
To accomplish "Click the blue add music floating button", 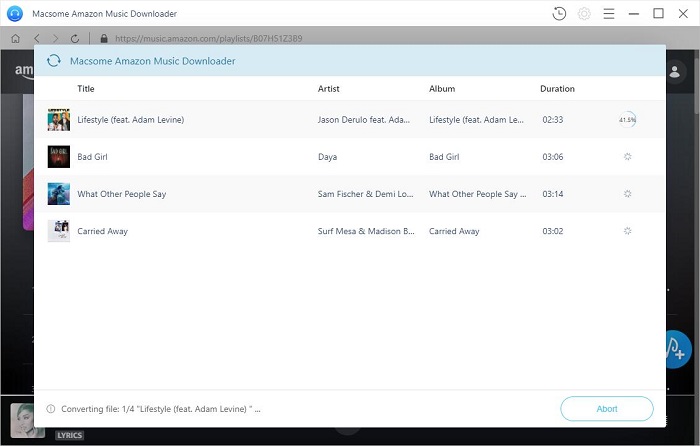I will pyautogui.click(x=679, y=349).
